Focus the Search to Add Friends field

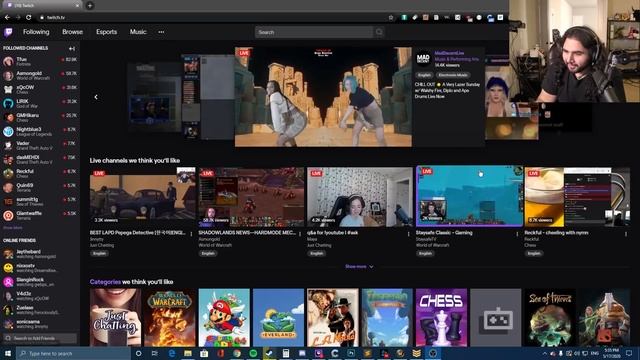[x=40, y=338]
